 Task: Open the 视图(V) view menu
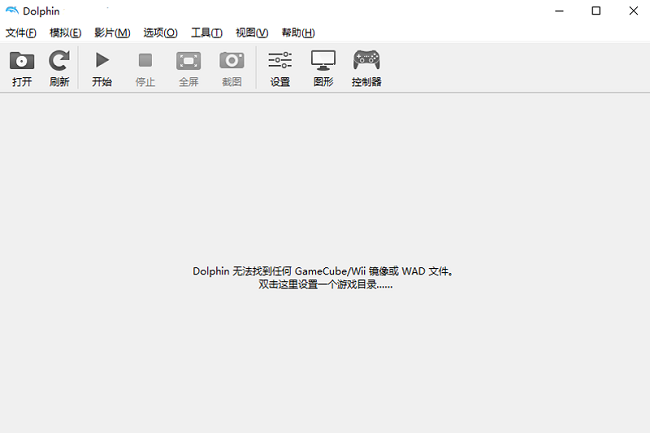pos(252,33)
